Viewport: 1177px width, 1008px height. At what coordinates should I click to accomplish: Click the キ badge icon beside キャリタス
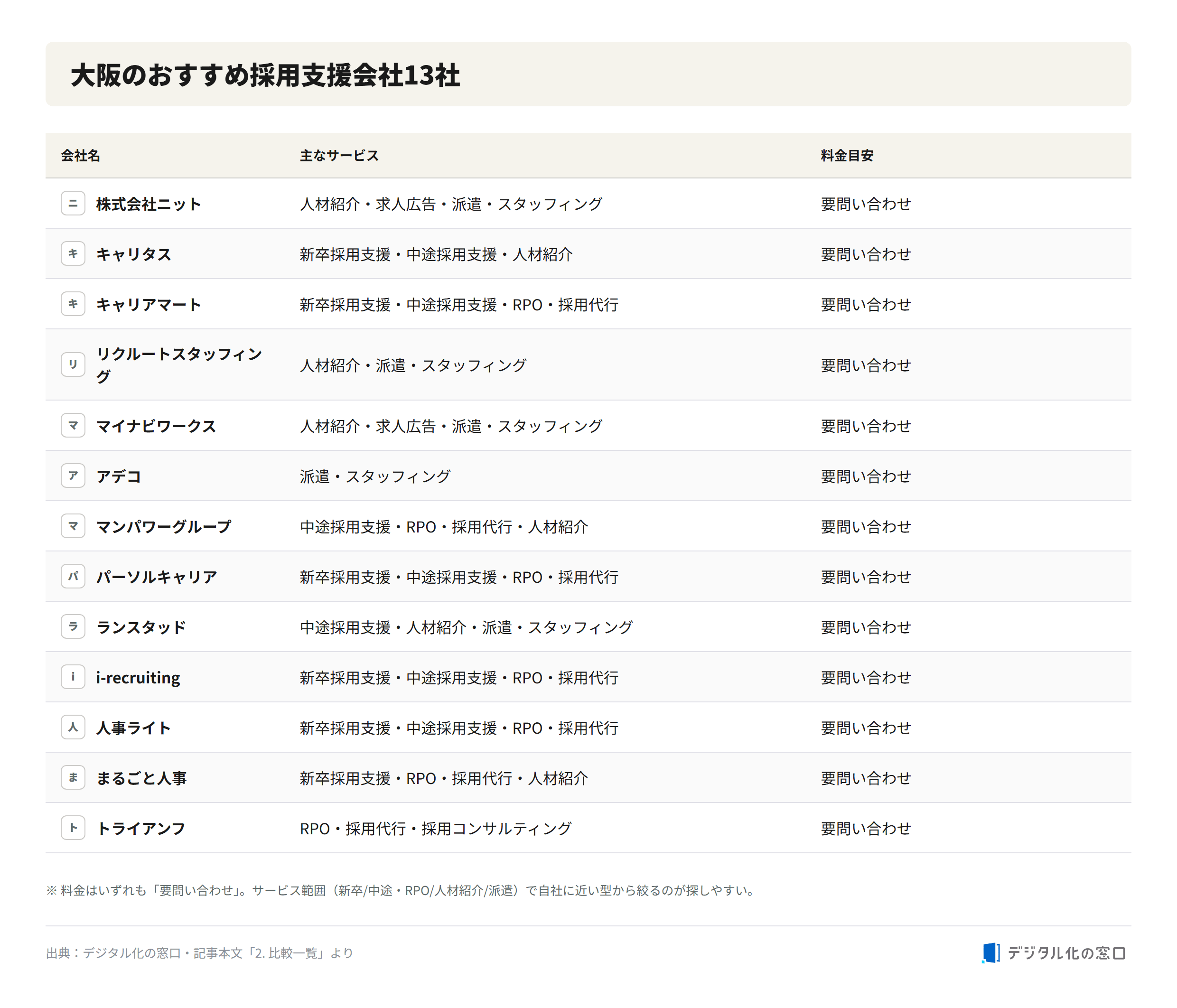[x=73, y=254]
